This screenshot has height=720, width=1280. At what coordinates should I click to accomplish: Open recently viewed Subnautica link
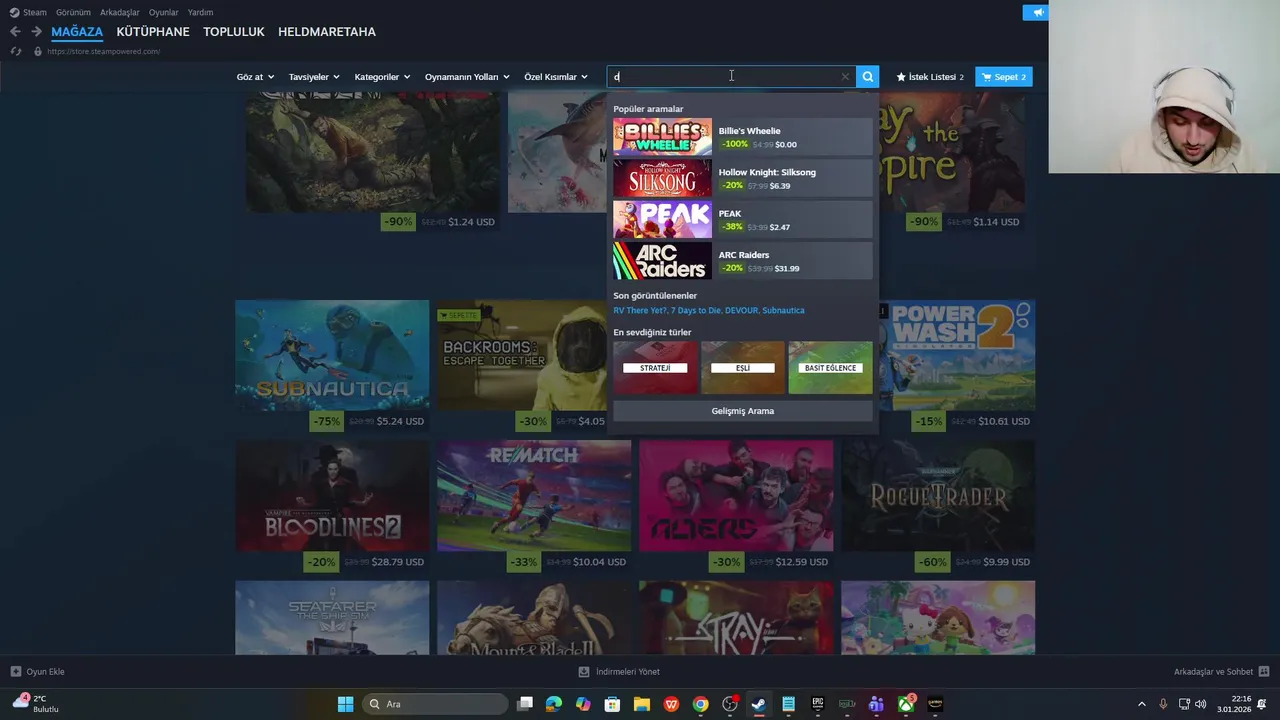[783, 310]
